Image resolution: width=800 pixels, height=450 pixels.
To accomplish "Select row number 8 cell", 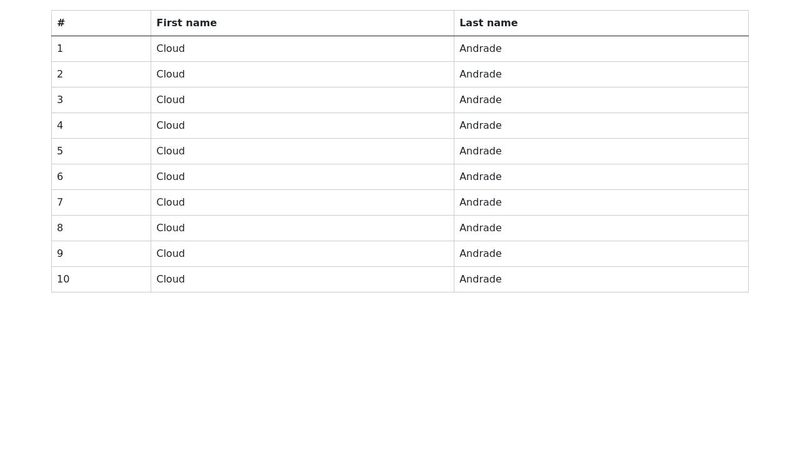I will 101,228.
